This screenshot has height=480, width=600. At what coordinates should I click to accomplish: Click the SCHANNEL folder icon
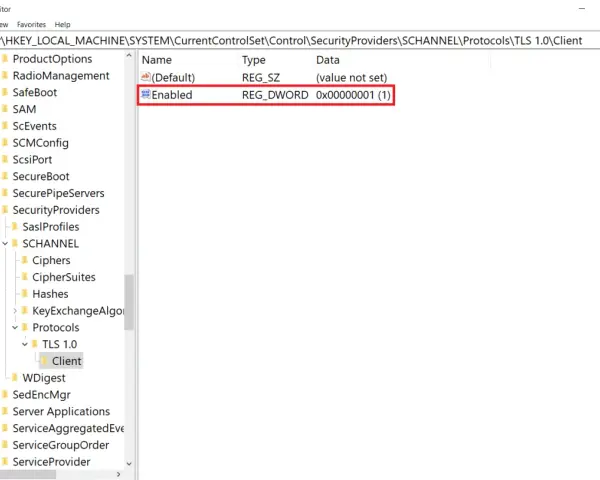pyautogui.click(x=15, y=243)
